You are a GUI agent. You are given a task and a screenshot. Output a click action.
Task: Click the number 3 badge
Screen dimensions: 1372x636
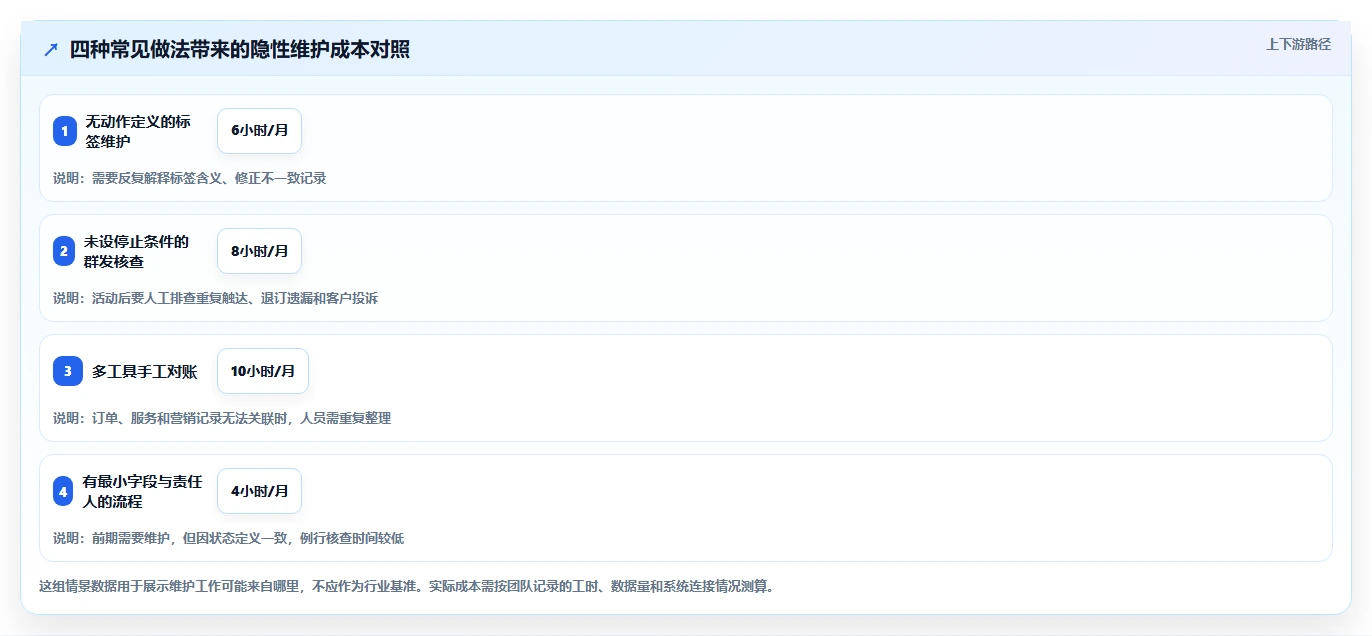68,371
